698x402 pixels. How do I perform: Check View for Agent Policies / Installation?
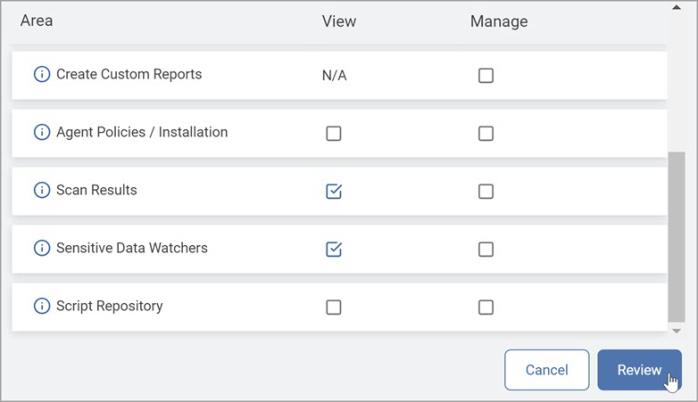pos(334,133)
